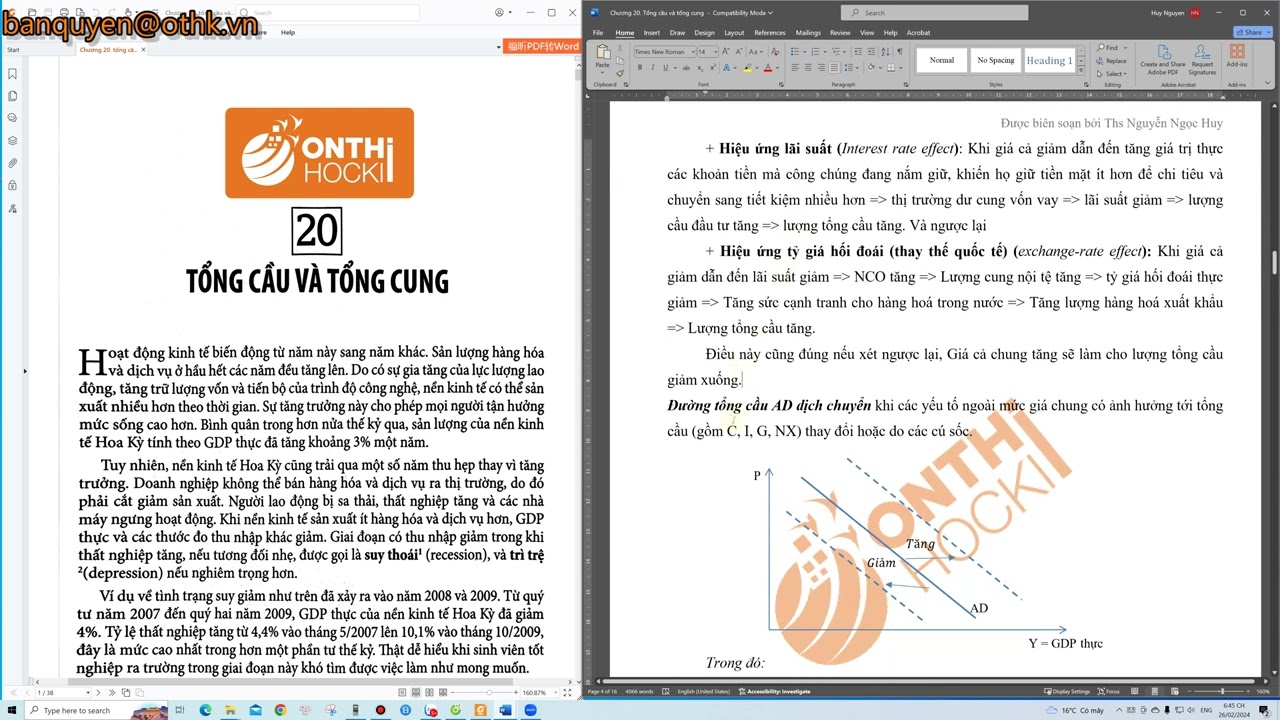The width and height of the screenshot is (1280, 720).
Task: Click the Shading paint bucket color button
Action: tap(871, 67)
